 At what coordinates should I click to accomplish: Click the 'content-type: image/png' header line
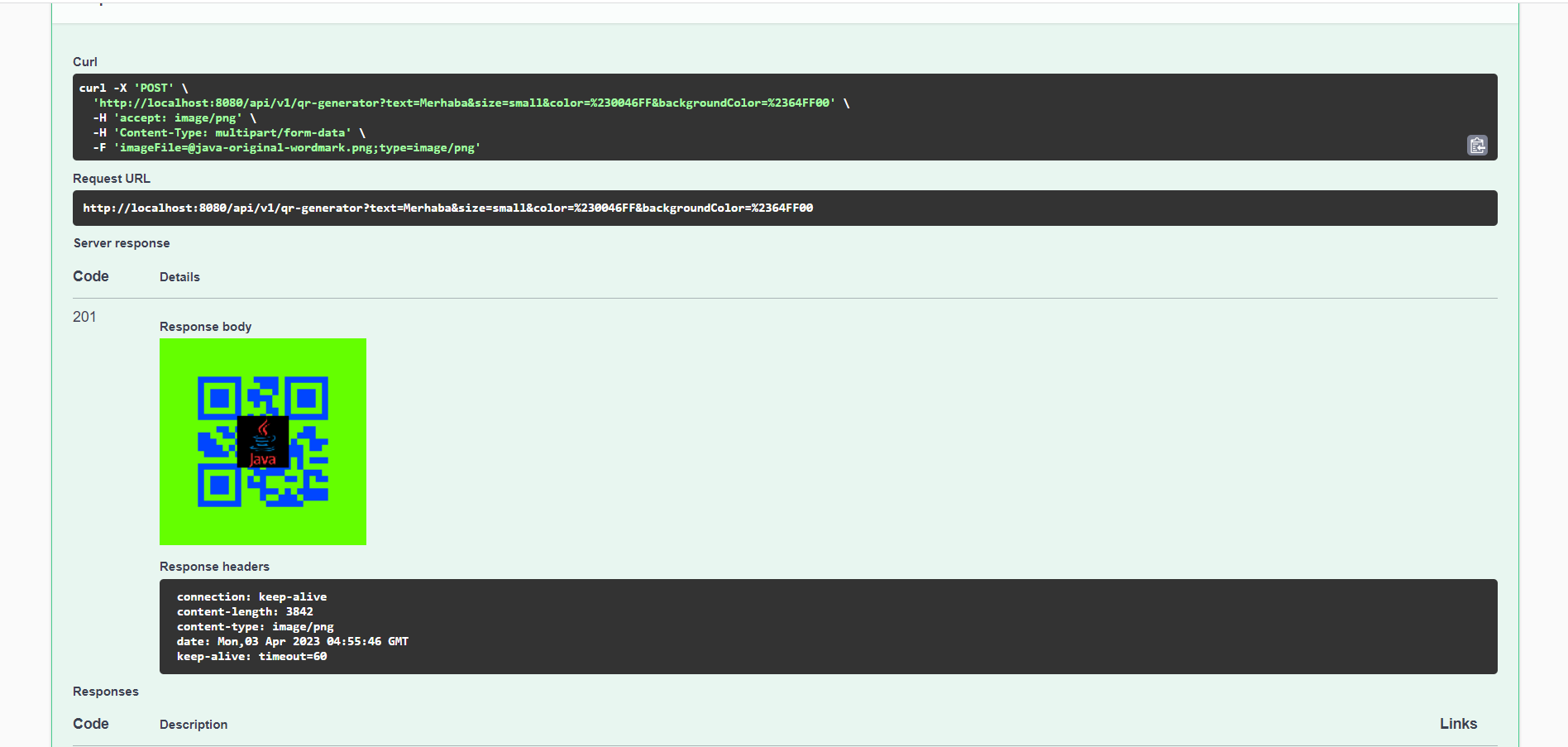[x=256, y=627]
